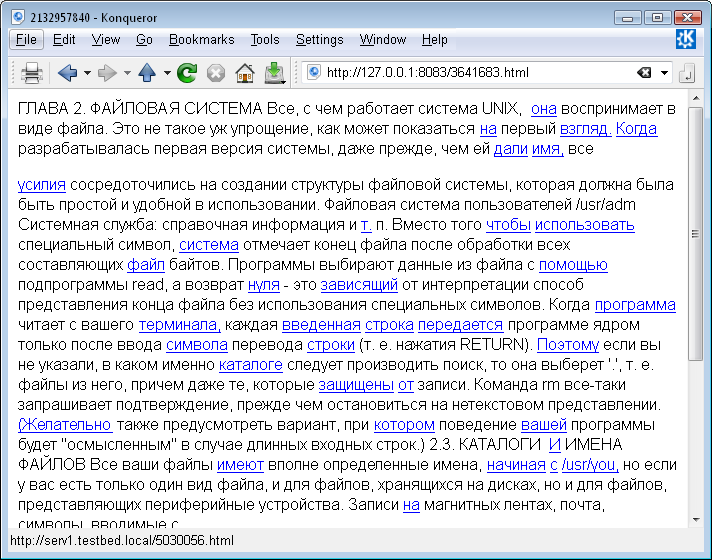Image resolution: width=712 pixels, height=560 pixels.
Task: Follow the 'взгляд.' link
Action: 586,129
